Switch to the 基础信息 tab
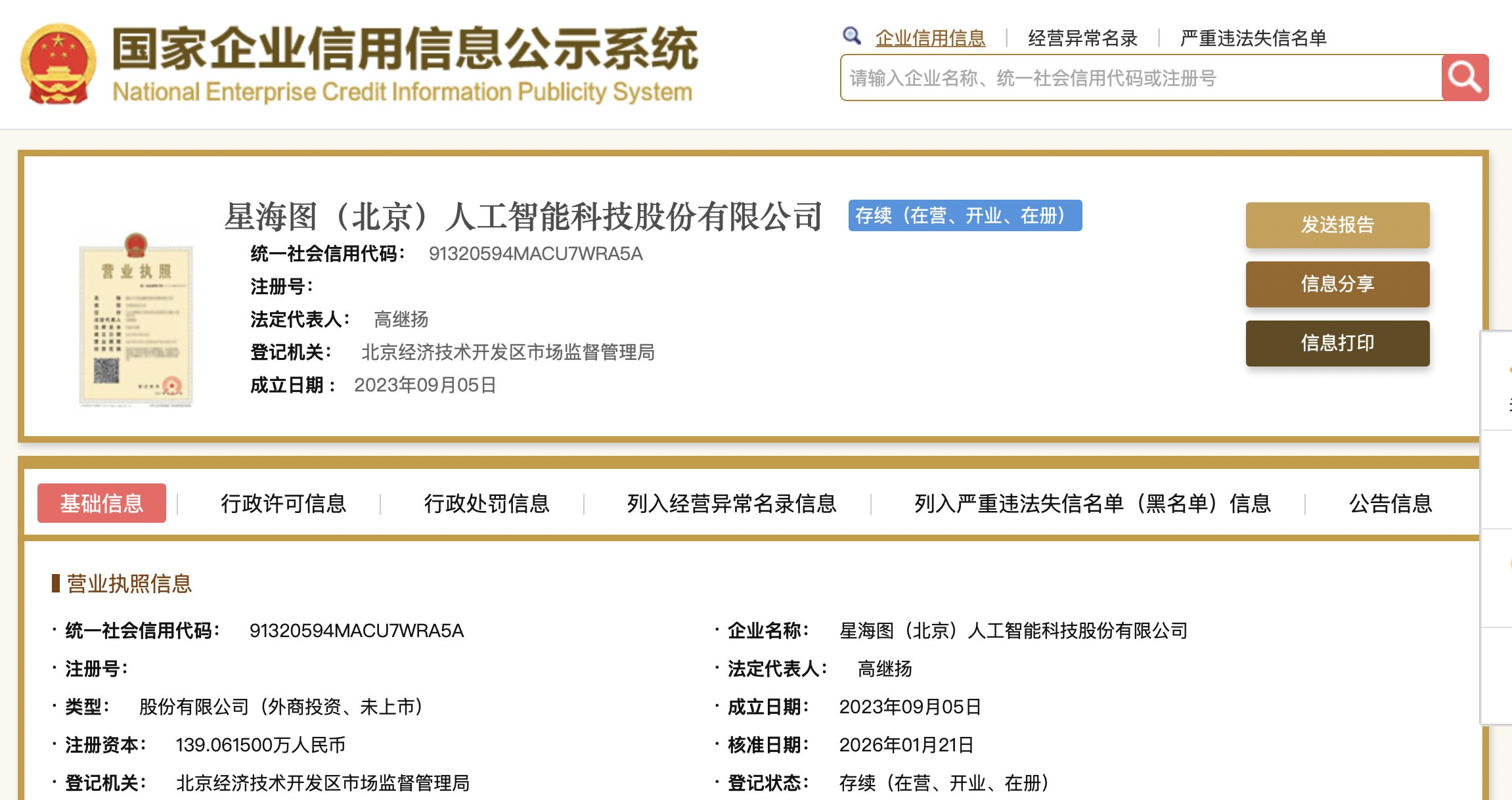The image size is (1512, 800). point(102,503)
